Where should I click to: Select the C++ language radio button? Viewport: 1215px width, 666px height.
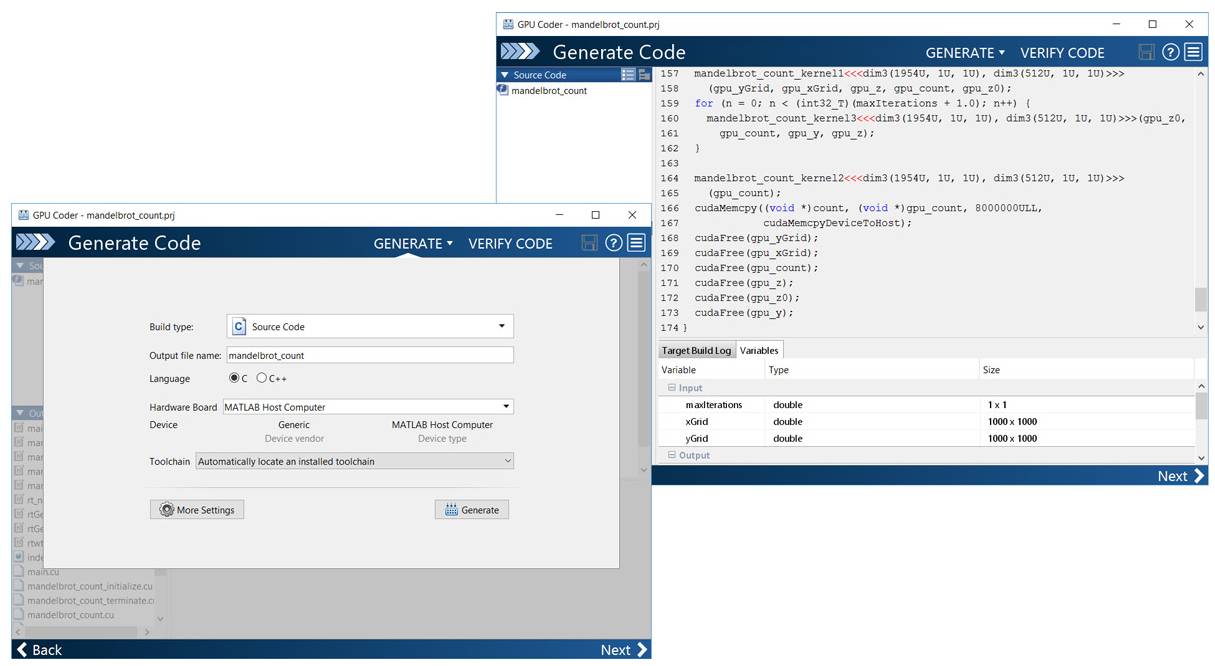262,379
